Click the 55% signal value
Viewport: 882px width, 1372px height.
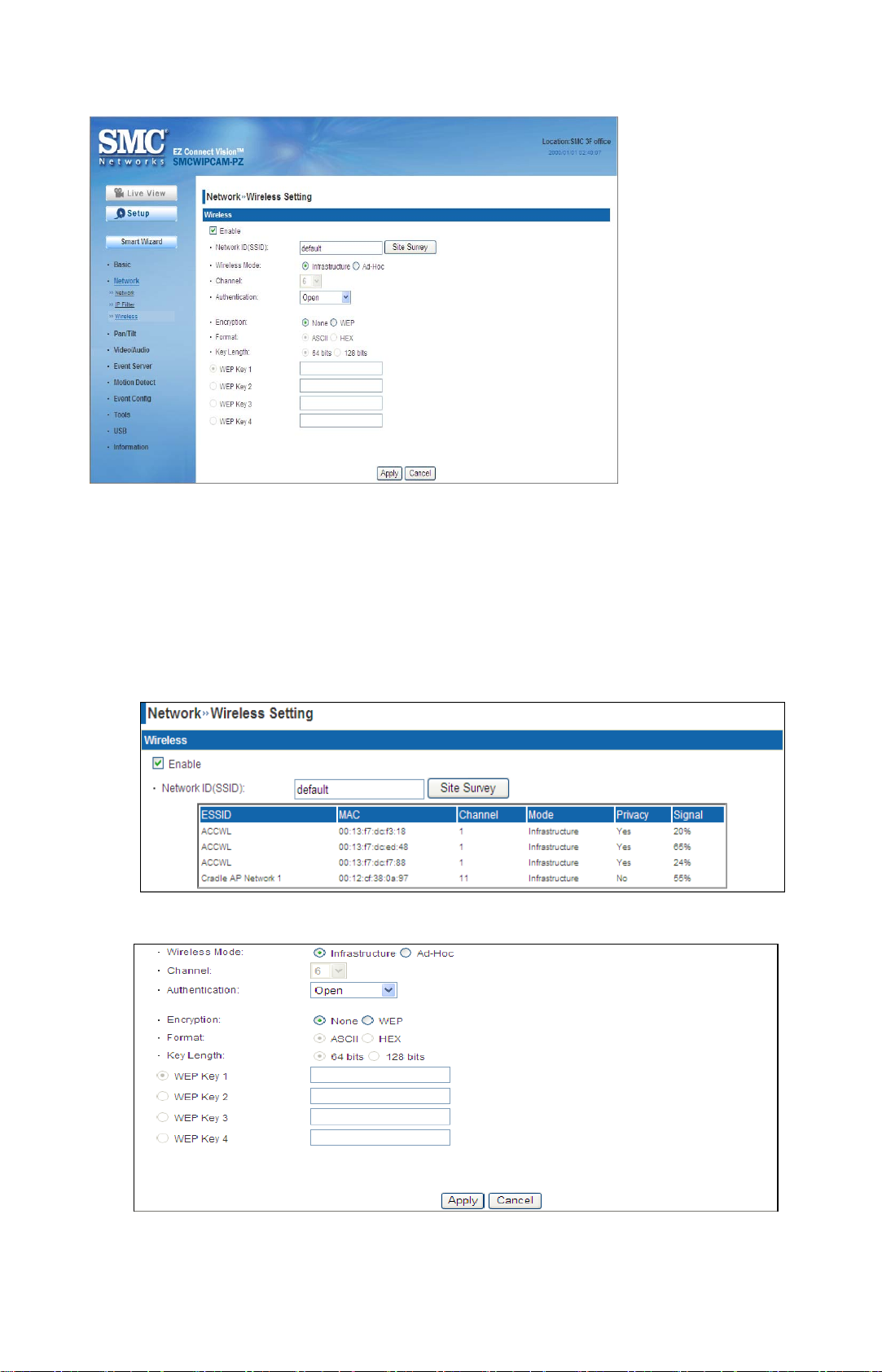pos(682,879)
